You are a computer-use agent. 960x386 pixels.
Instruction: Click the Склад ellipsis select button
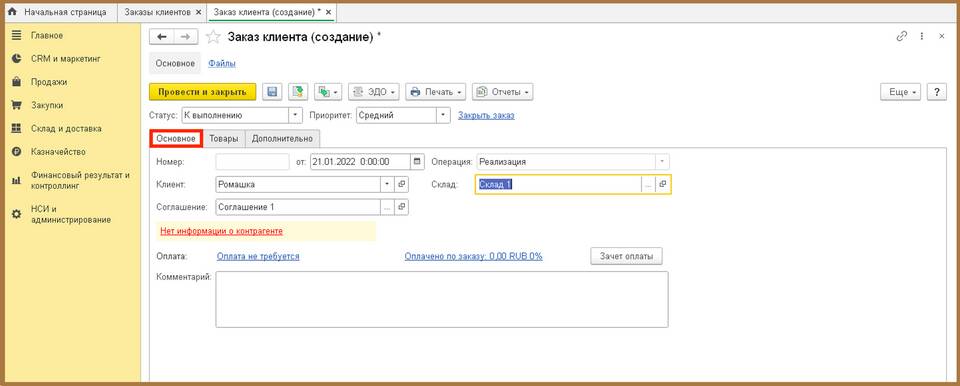pos(648,184)
